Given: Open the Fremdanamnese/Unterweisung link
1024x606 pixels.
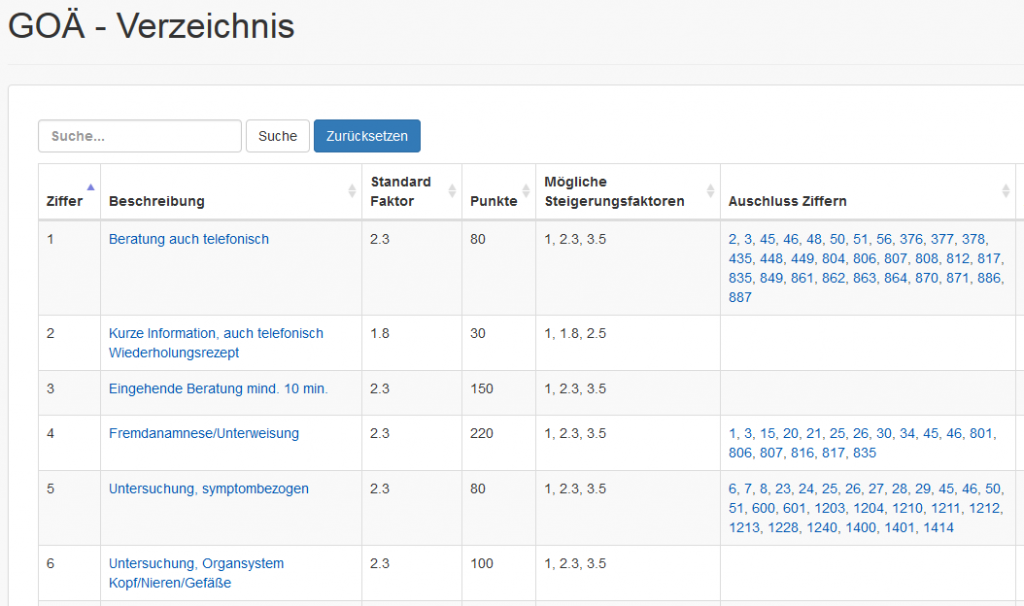Looking at the screenshot, I should pos(203,433).
